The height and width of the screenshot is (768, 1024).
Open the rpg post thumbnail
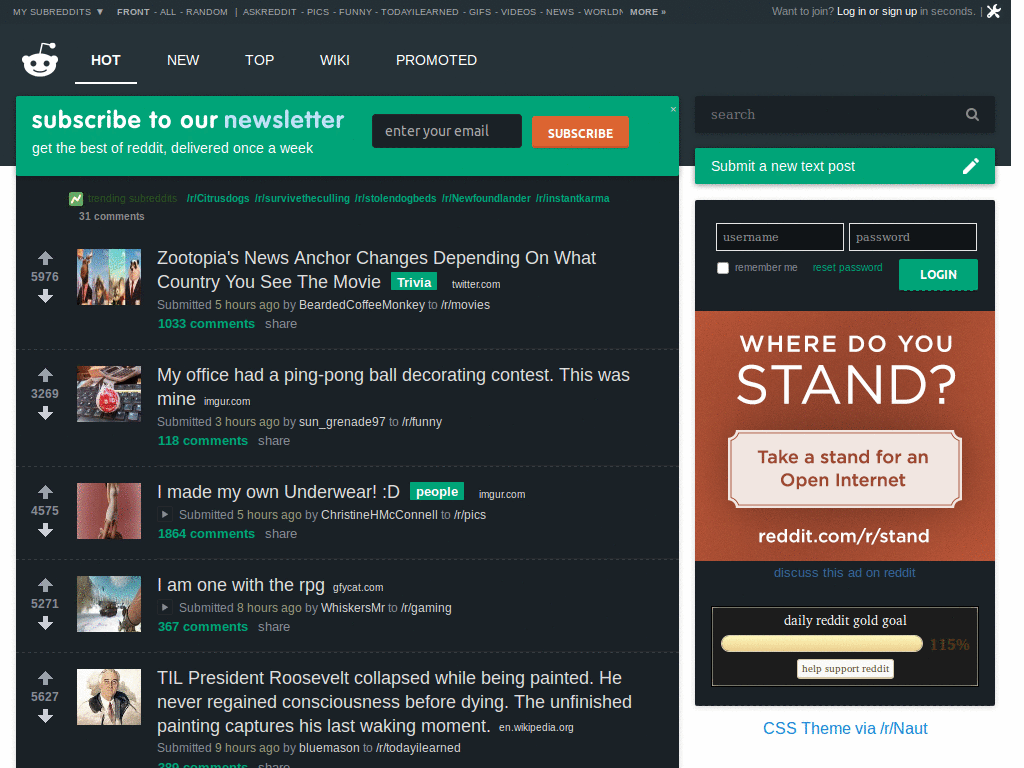pyautogui.click(x=109, y=604)
